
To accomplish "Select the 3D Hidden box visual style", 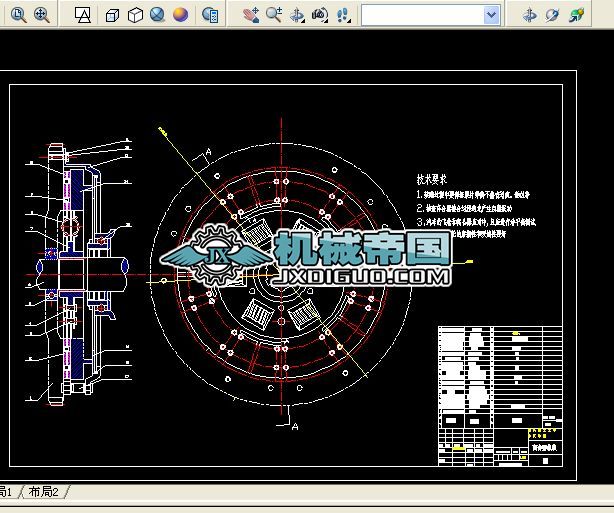I will click(x=112, y=15).
